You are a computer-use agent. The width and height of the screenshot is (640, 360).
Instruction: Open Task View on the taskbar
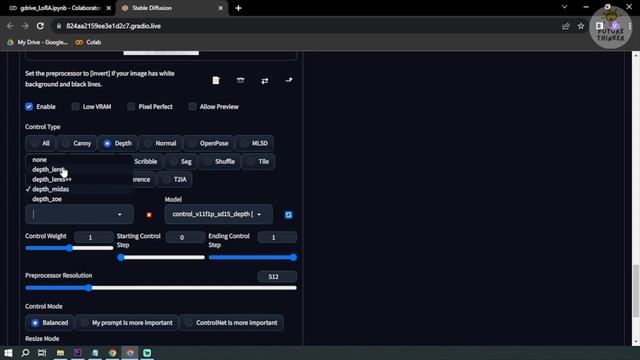(x=42, y=353)
